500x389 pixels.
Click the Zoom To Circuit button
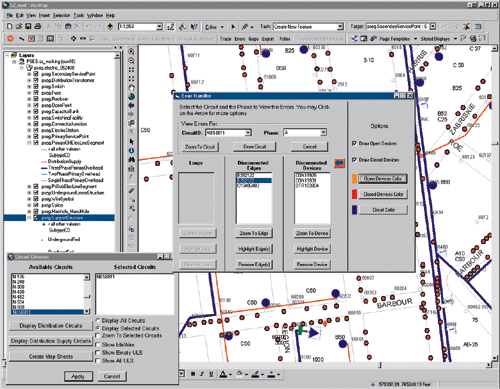pos(200,147)
